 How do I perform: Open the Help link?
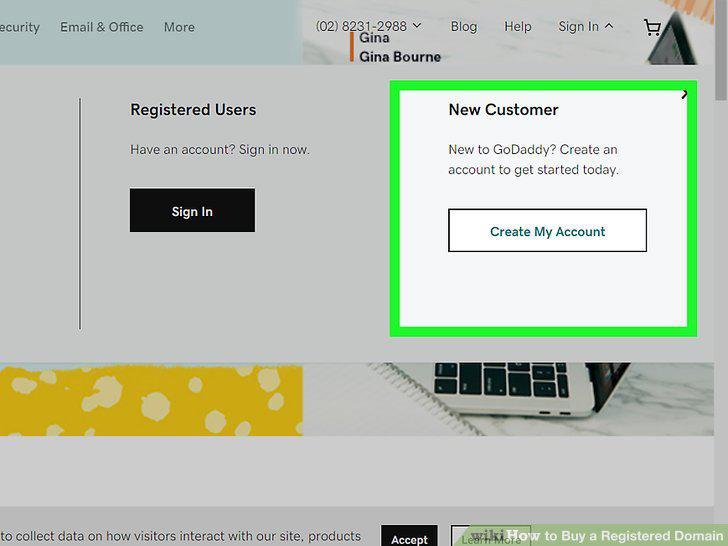518,26
